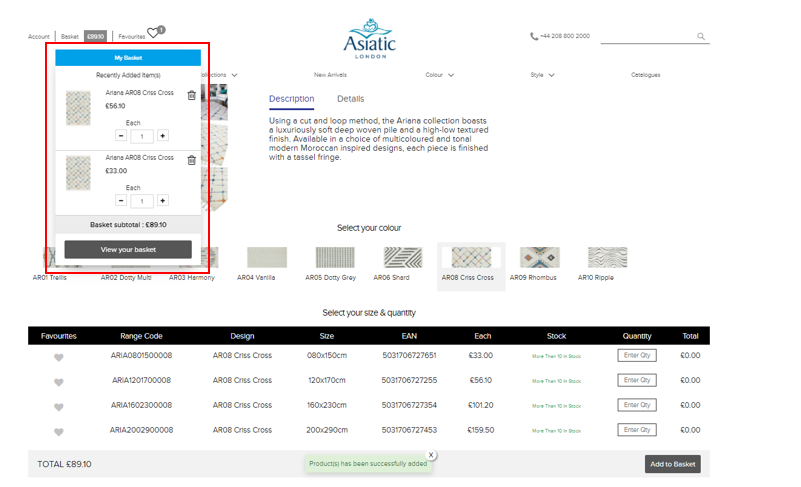Click EAN 5031706727651

(x=409, y=355)
